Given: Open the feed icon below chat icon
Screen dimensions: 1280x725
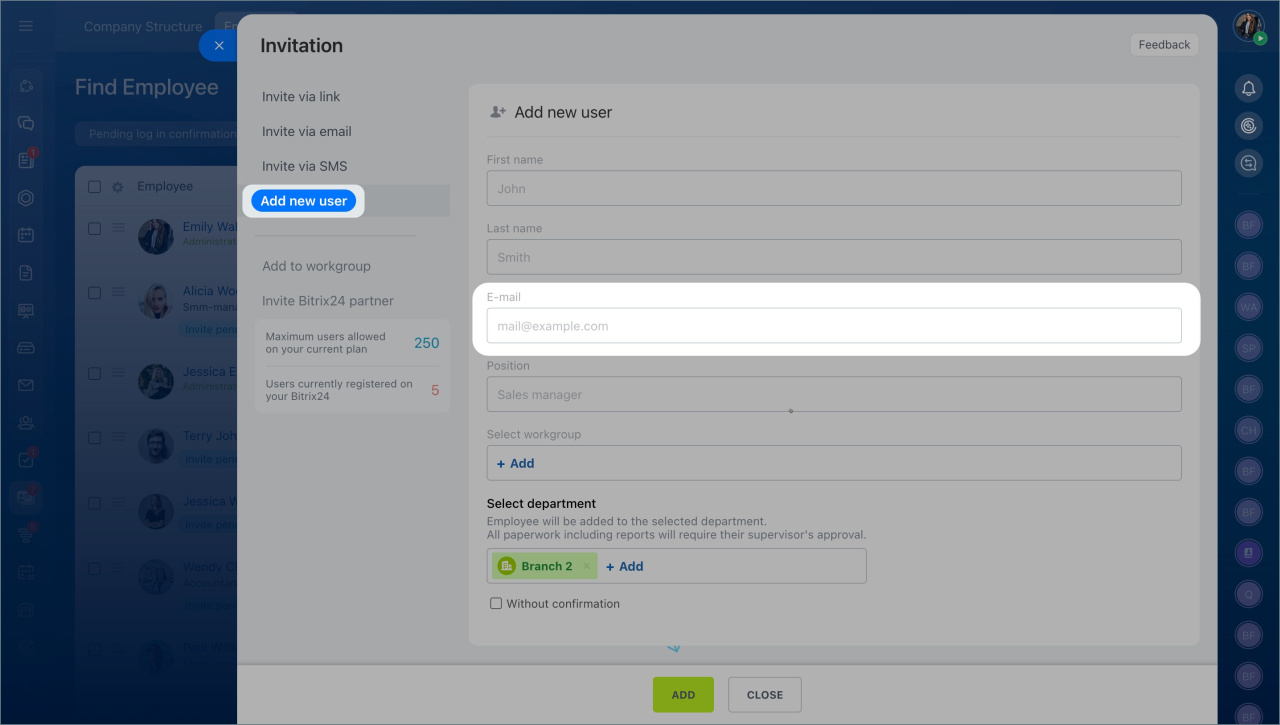Looking at the screenshot, I should pos(26,160).
